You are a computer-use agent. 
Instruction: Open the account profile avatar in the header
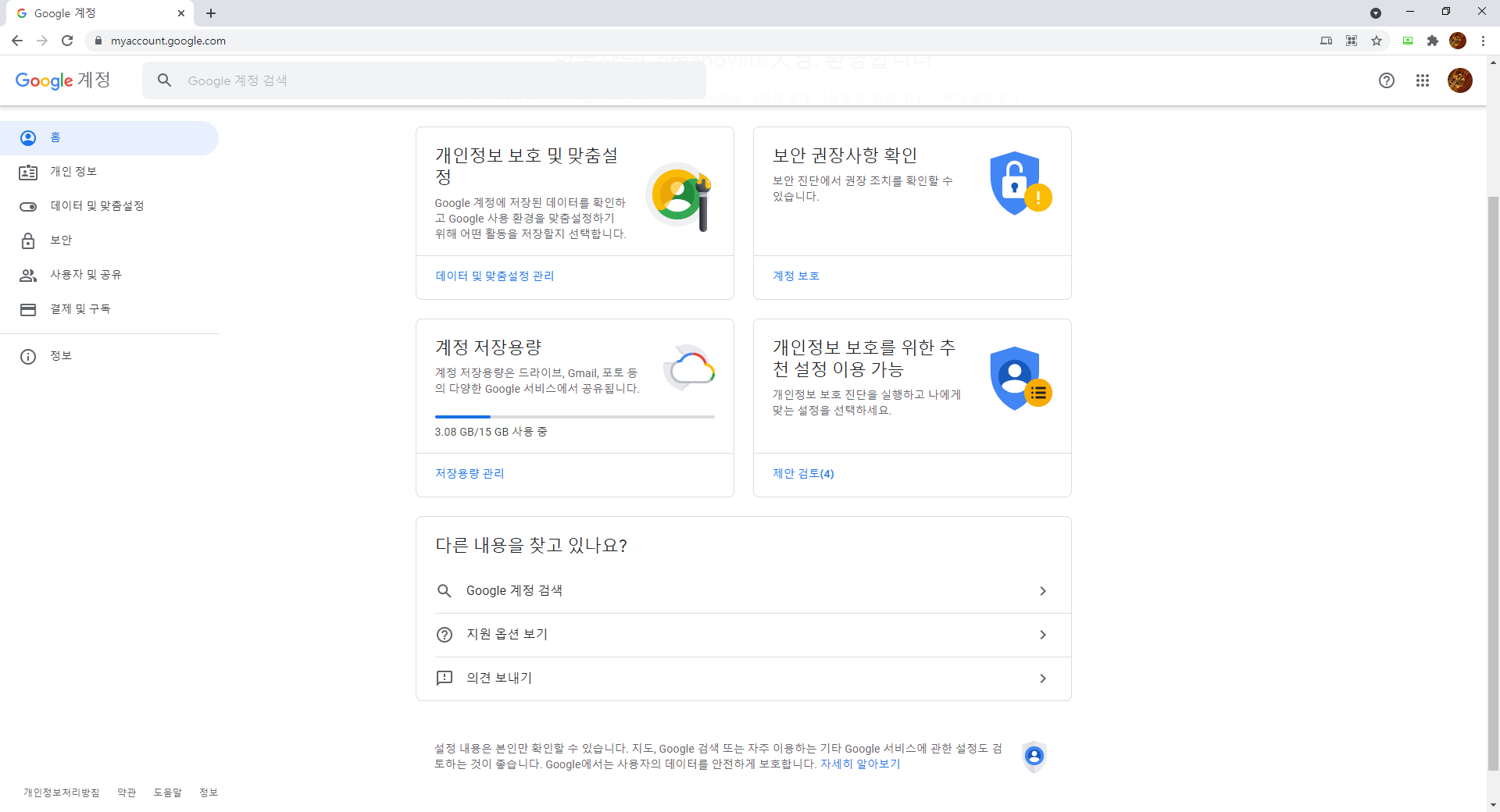[x=1459, y=80]
